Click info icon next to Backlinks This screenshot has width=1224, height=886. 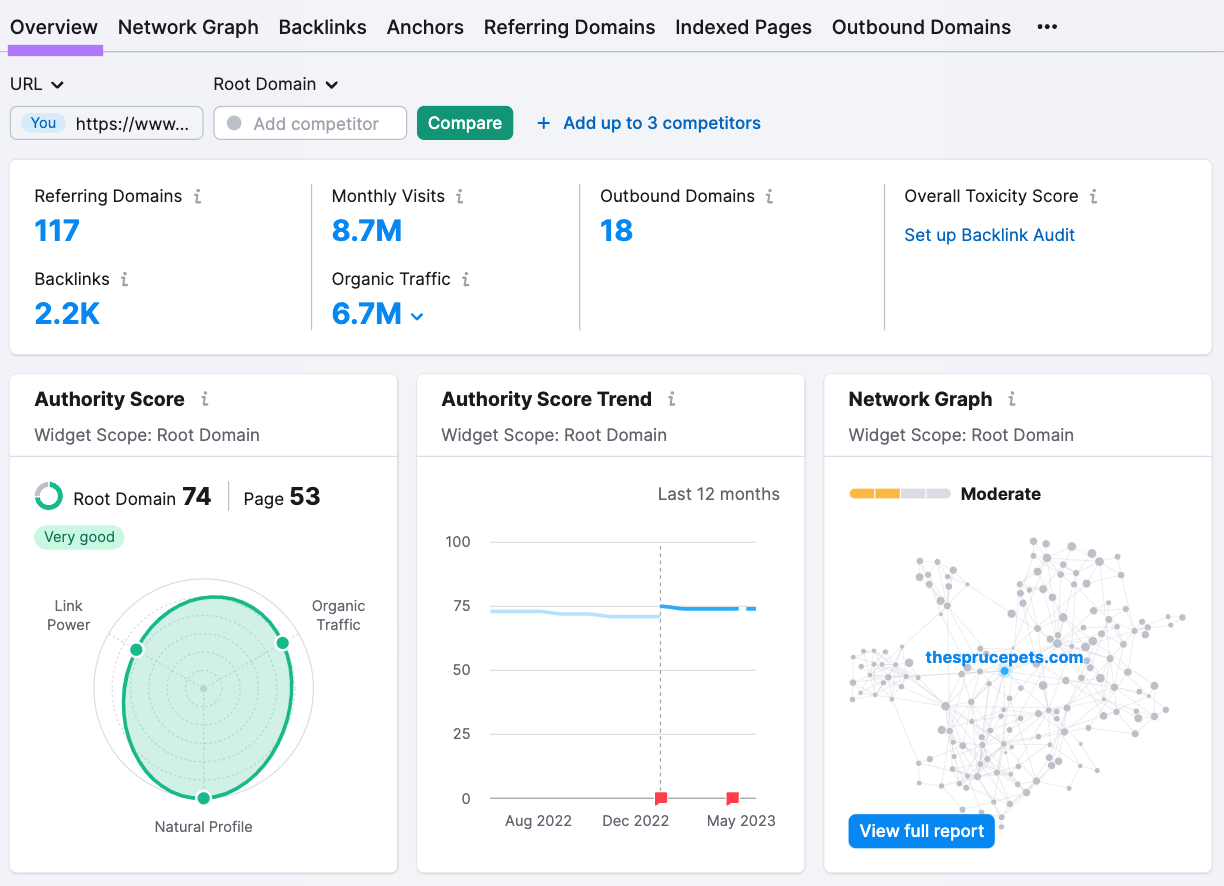click(x=124, y=280)
